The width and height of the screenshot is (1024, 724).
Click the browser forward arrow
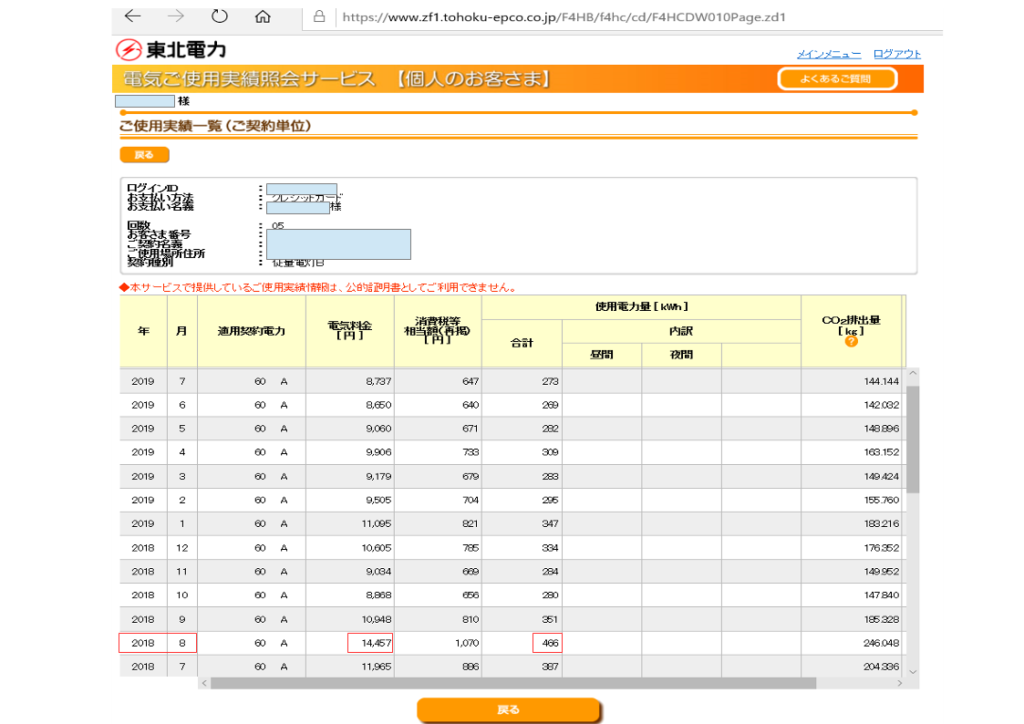175,16
